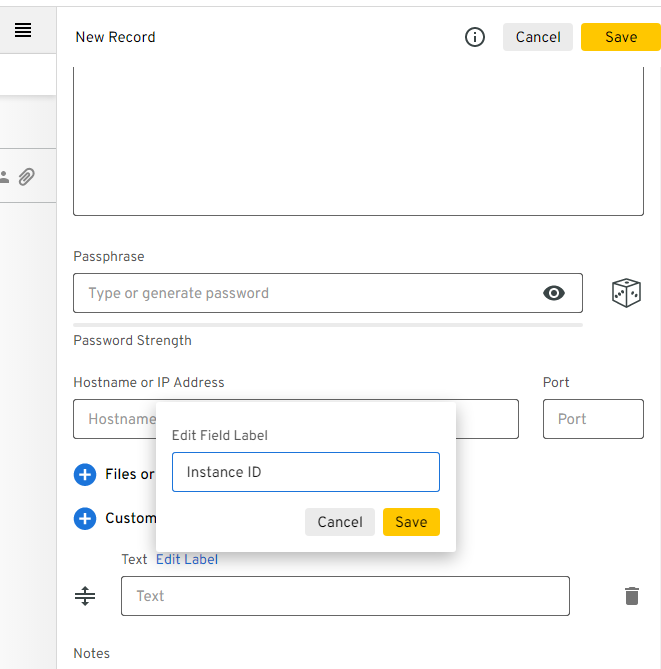Open the record info icon
661x669 pixels.
(x=475, y=37)
